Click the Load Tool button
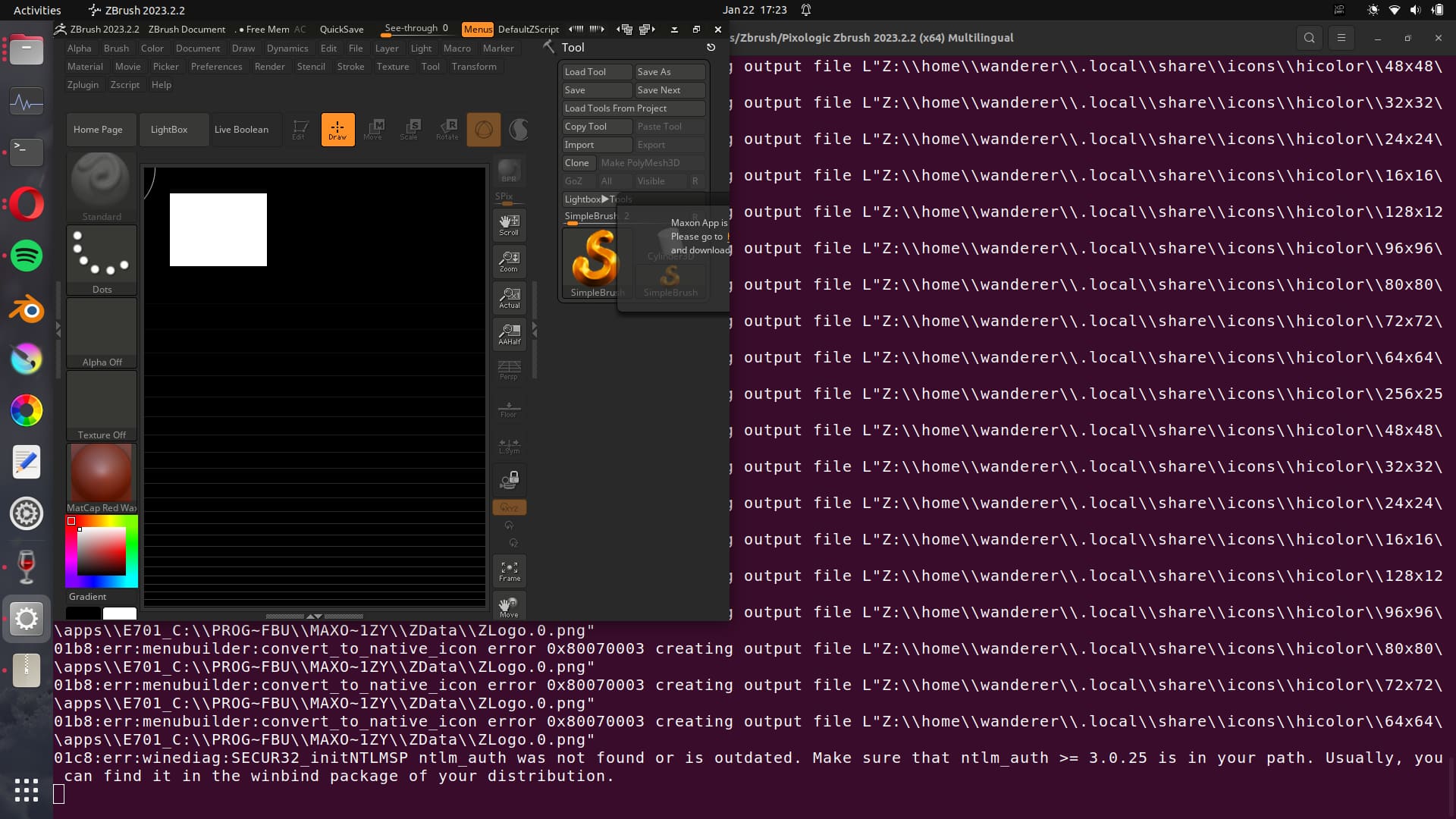Image resolution: width=1456 pixels, height=819 pixels. click(597, 72)
